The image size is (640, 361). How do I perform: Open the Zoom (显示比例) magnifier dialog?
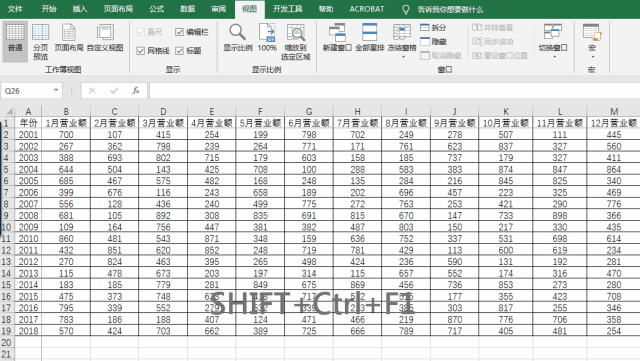coord(238,38)
